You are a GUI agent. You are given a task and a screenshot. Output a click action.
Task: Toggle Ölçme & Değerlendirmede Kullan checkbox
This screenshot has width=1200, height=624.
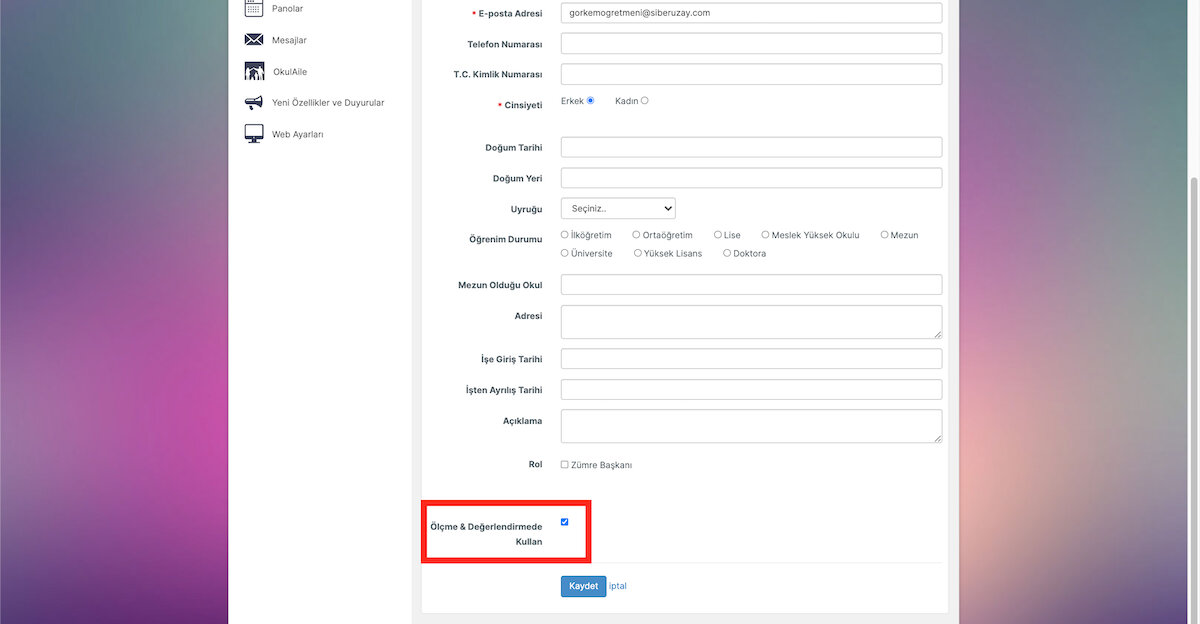(565, 522)
